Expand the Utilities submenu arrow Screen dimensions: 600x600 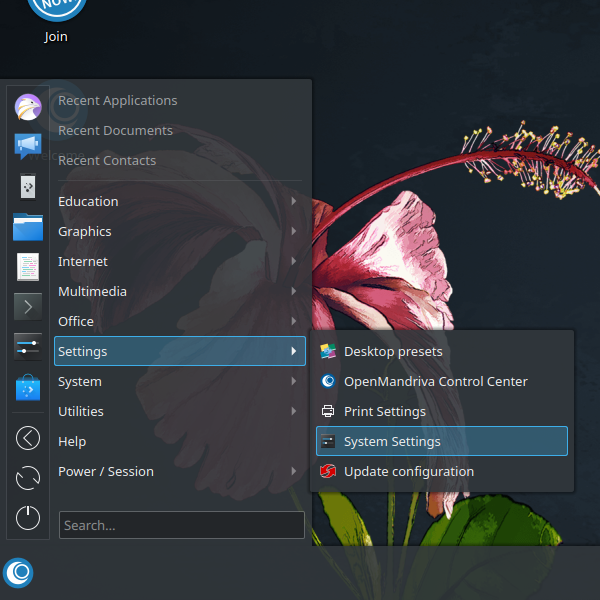coord(293,411)
